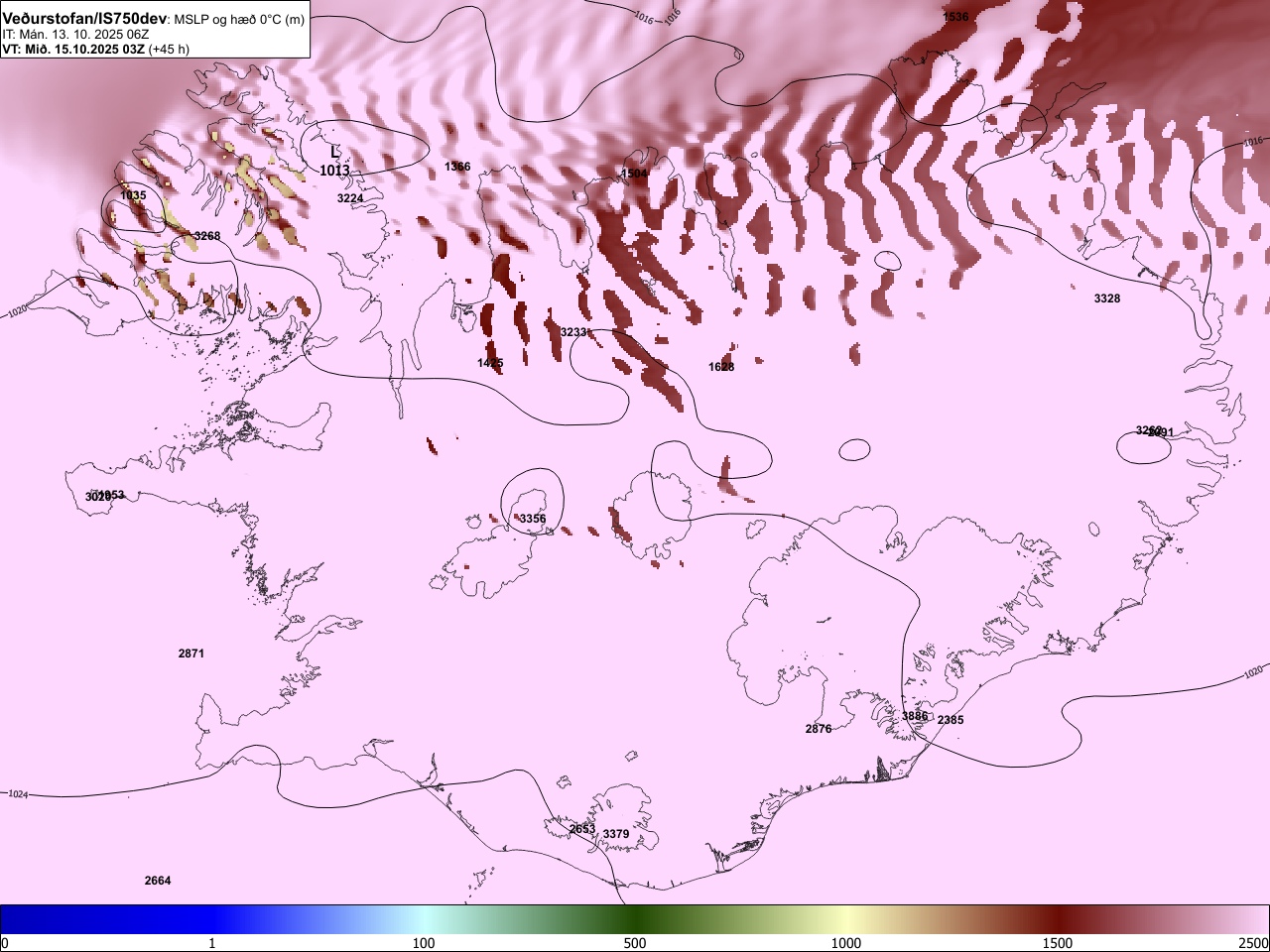Click the '1425' height label
Viewport: 1270px width, 952px height.
tap(490, 363)
